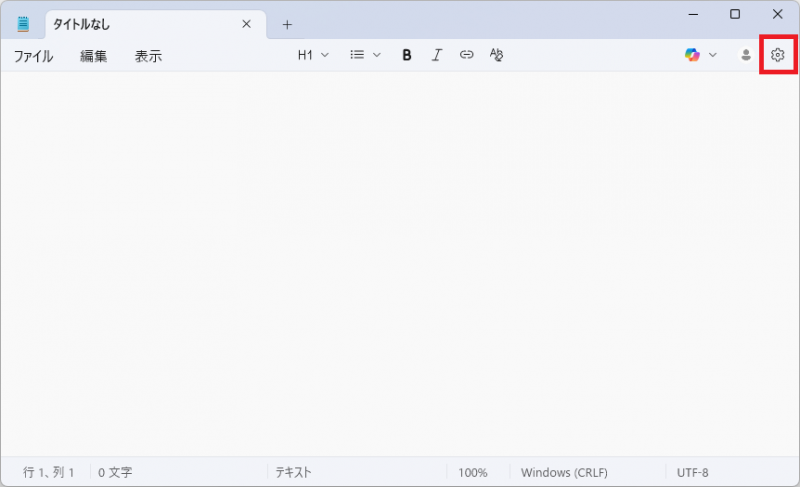This screenshot has width=800, height=487.
Task: Select the タイトルなし tab
Action: point(130,24)
